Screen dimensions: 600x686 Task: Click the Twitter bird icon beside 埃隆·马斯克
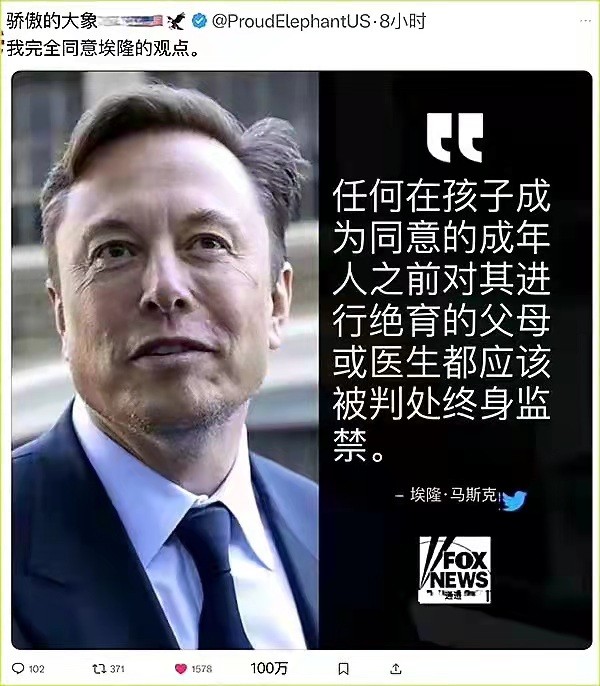[514, 500]
